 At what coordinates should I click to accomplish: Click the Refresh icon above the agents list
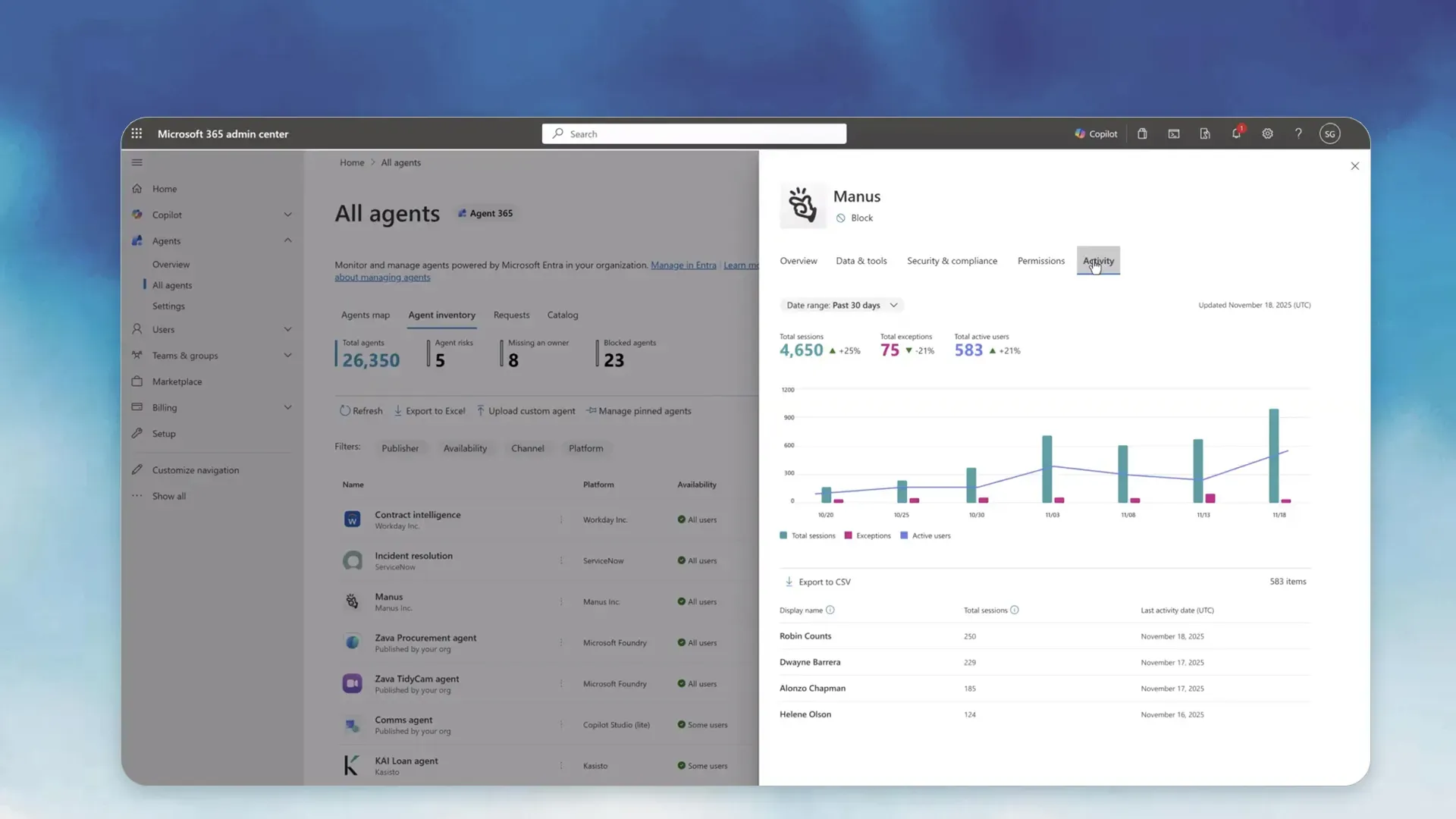(361, 410)
